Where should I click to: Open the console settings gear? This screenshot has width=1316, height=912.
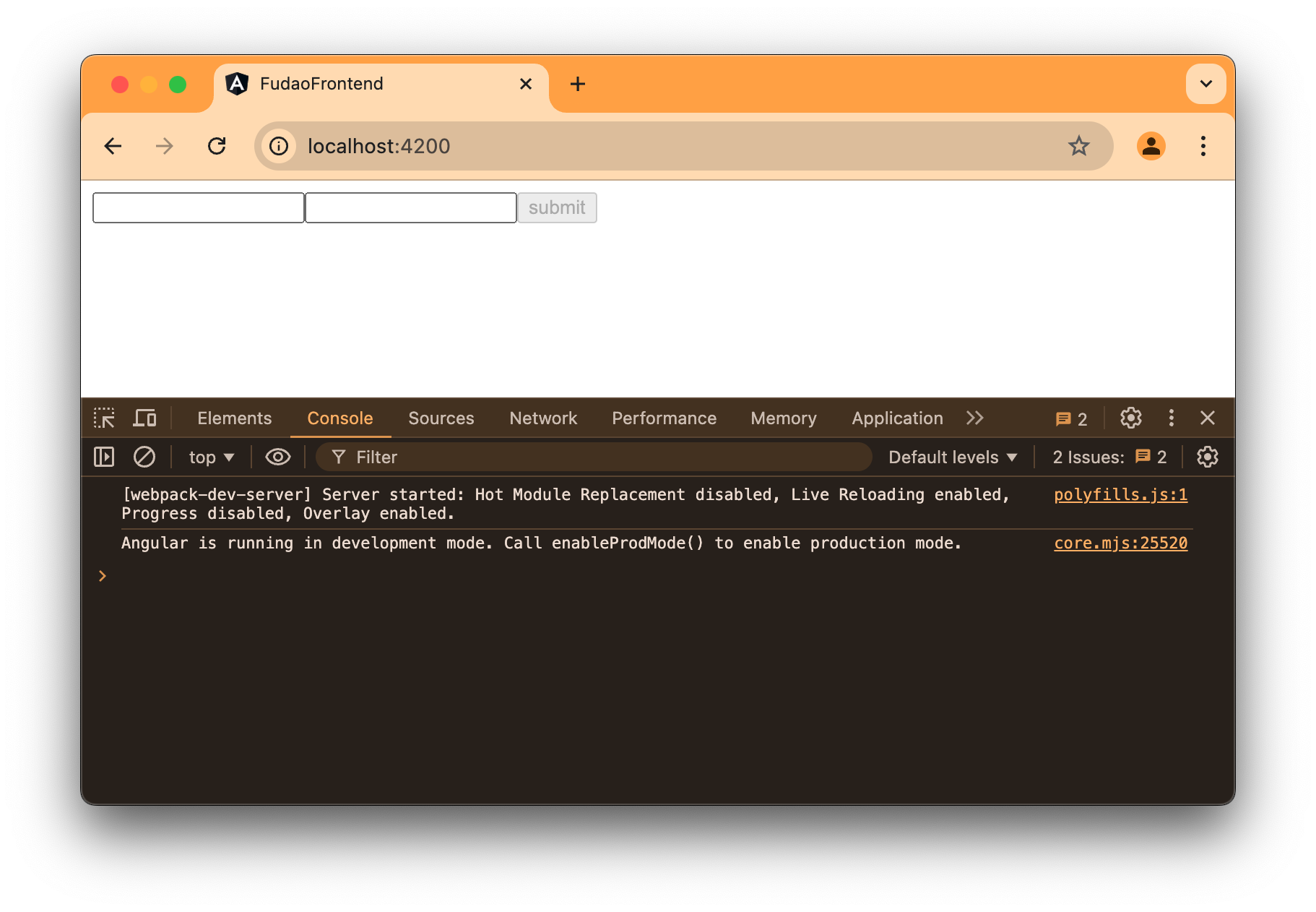pos(1207,457)
